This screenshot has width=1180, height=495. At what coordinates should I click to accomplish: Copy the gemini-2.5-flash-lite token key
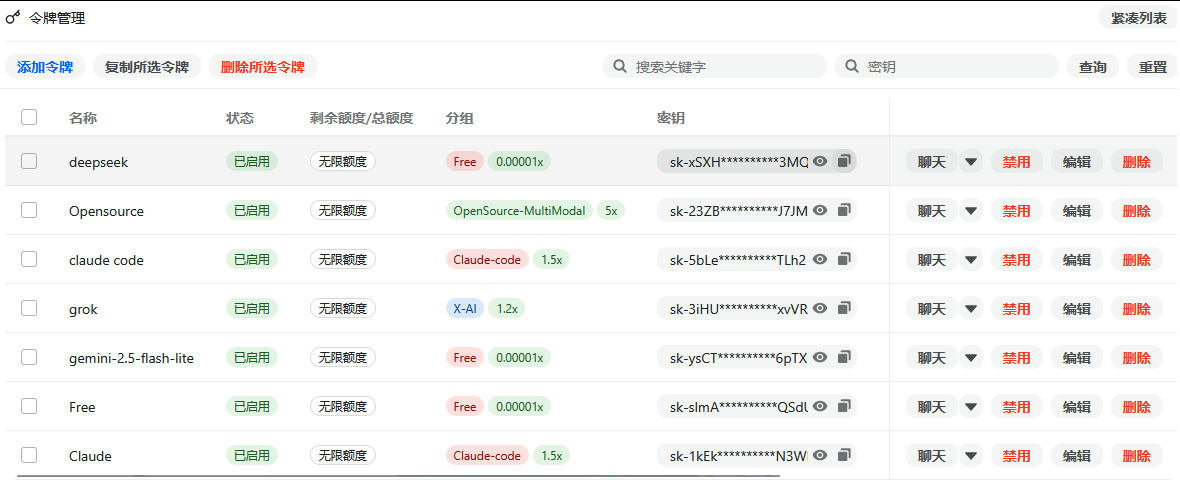coord(844,357)
